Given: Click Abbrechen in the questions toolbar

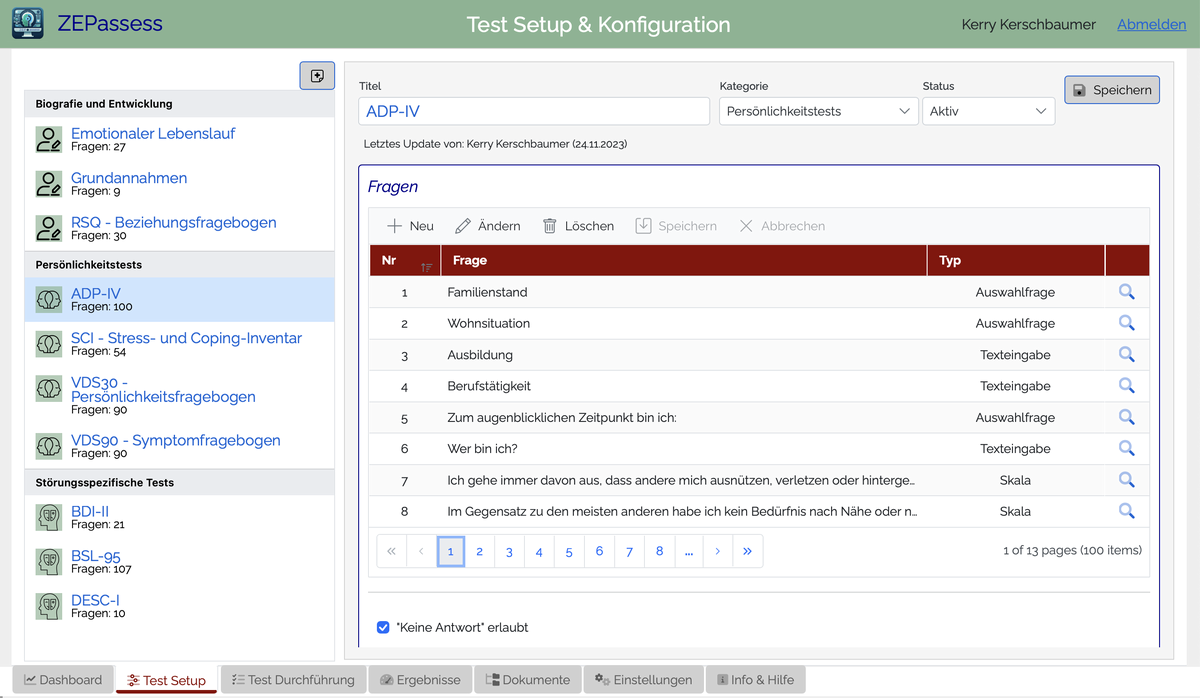Looking at the screenshot, I should (782, 226).
